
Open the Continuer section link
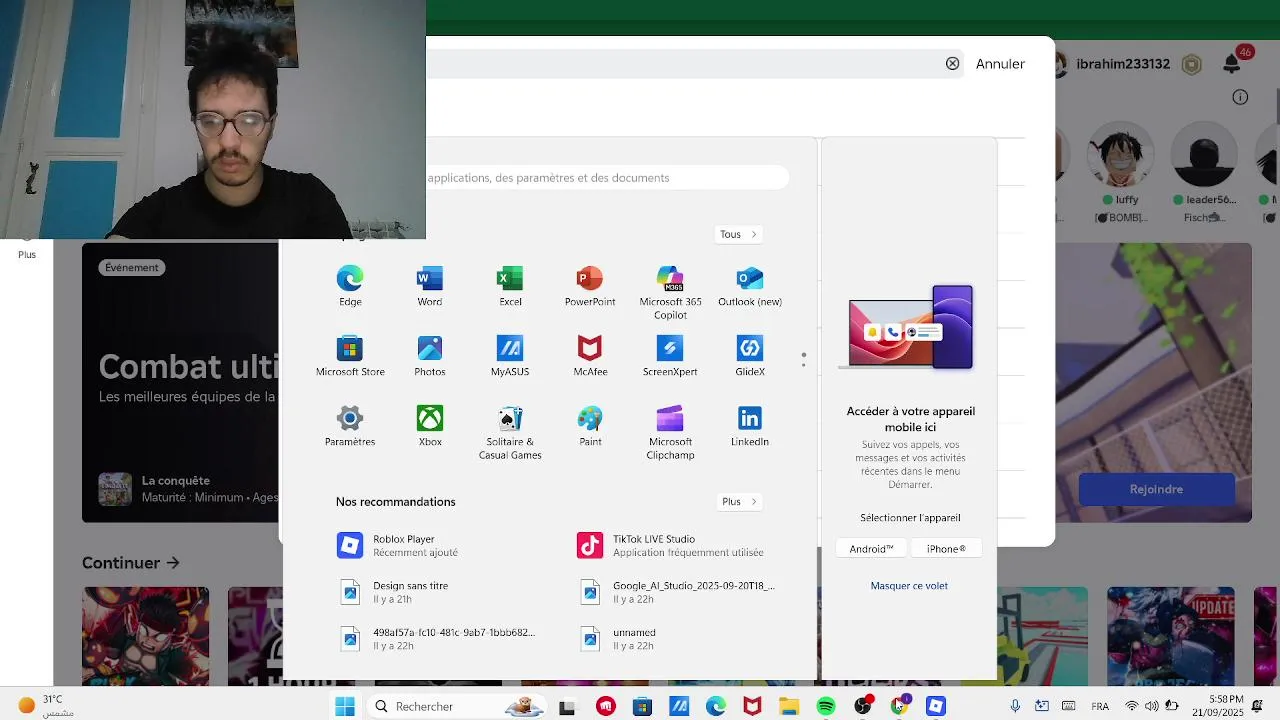pyautogui.click(x=131, y=563)
